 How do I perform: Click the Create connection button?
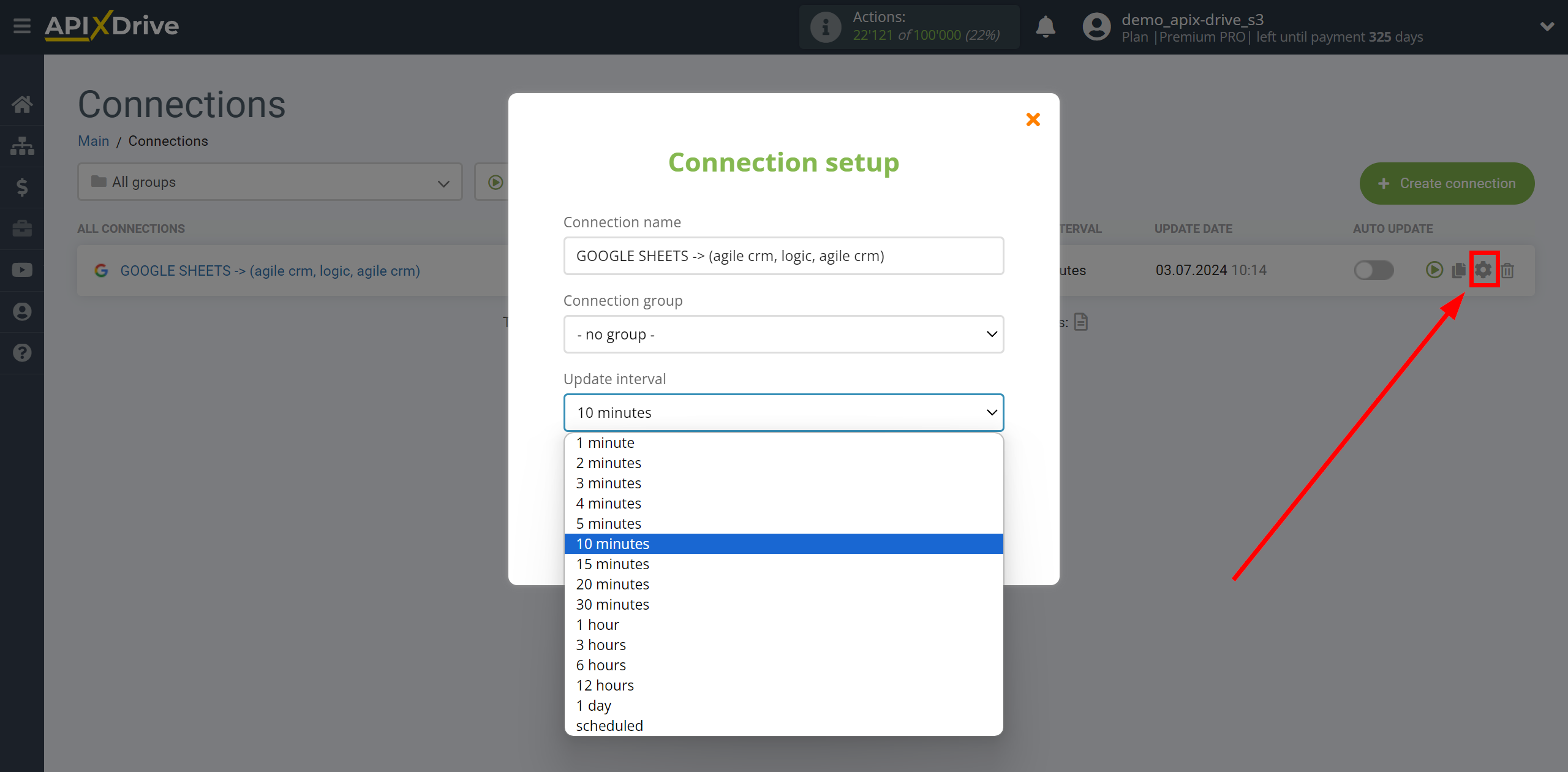1448,182
